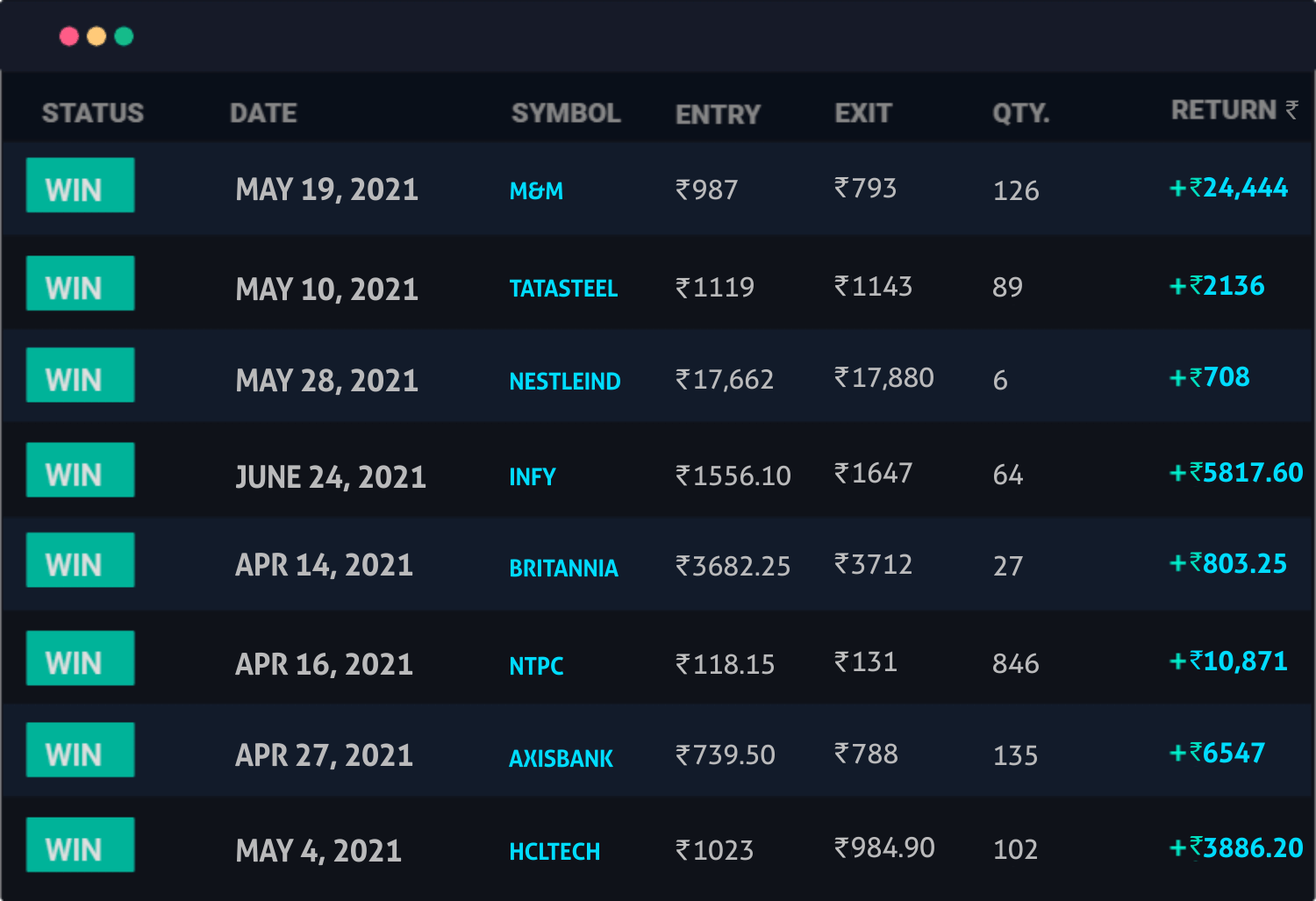This screenshot has width=1316, height=901.
Task: Click the BRITANNIA symbol
Action: coord(564,568)
